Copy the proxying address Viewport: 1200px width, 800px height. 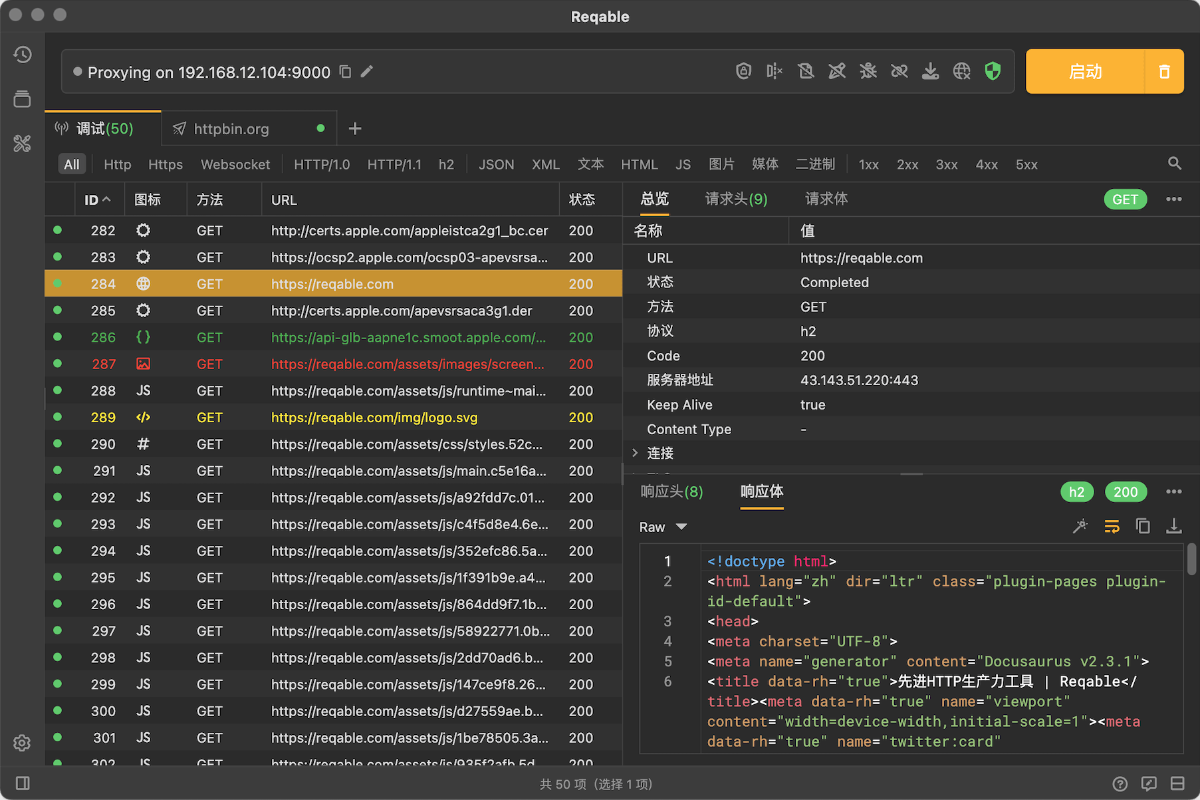[345, 72]
